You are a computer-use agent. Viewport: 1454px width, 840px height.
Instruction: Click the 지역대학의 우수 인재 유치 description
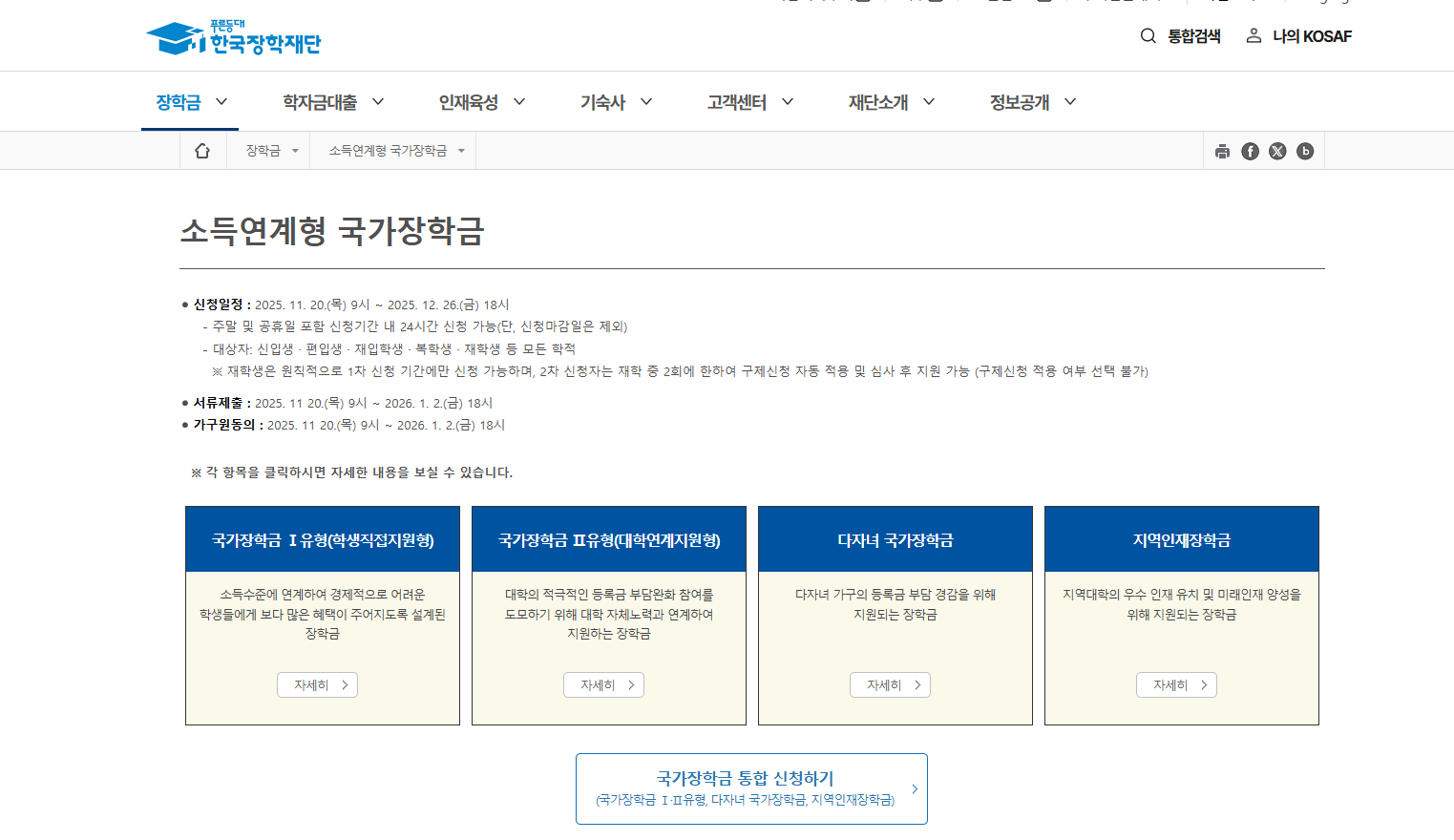[1182, 604]
